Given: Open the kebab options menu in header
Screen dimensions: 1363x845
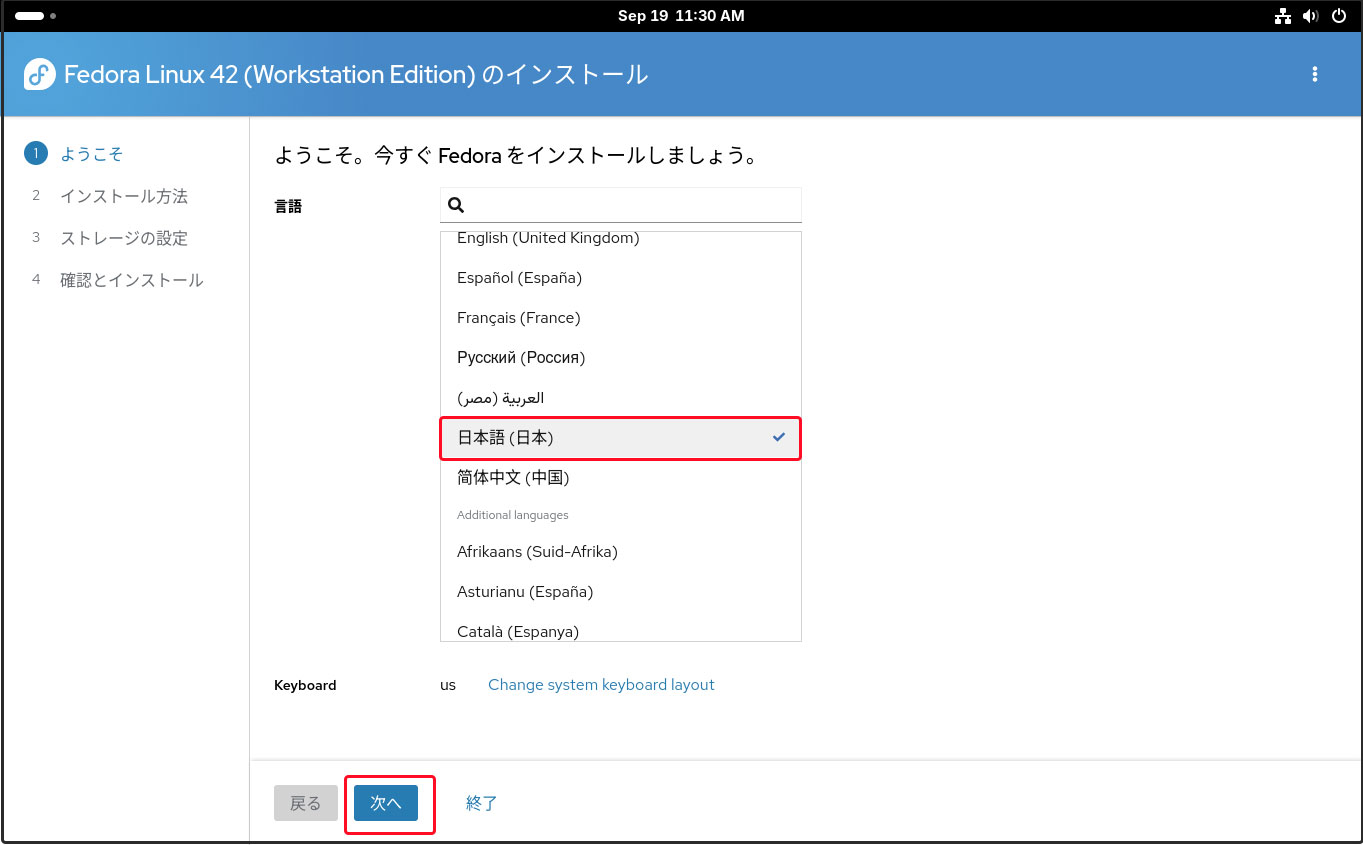Looking at the screenshot, I should 1314,74.
